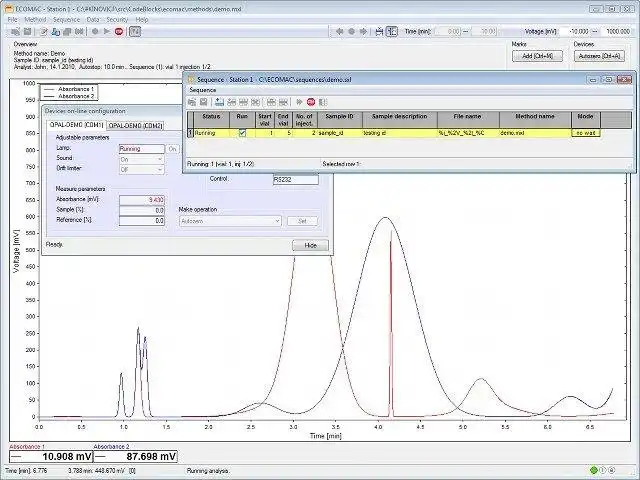Click the Set button beside Make operation
The image size is (640, 480).
(x=302, y=221)
